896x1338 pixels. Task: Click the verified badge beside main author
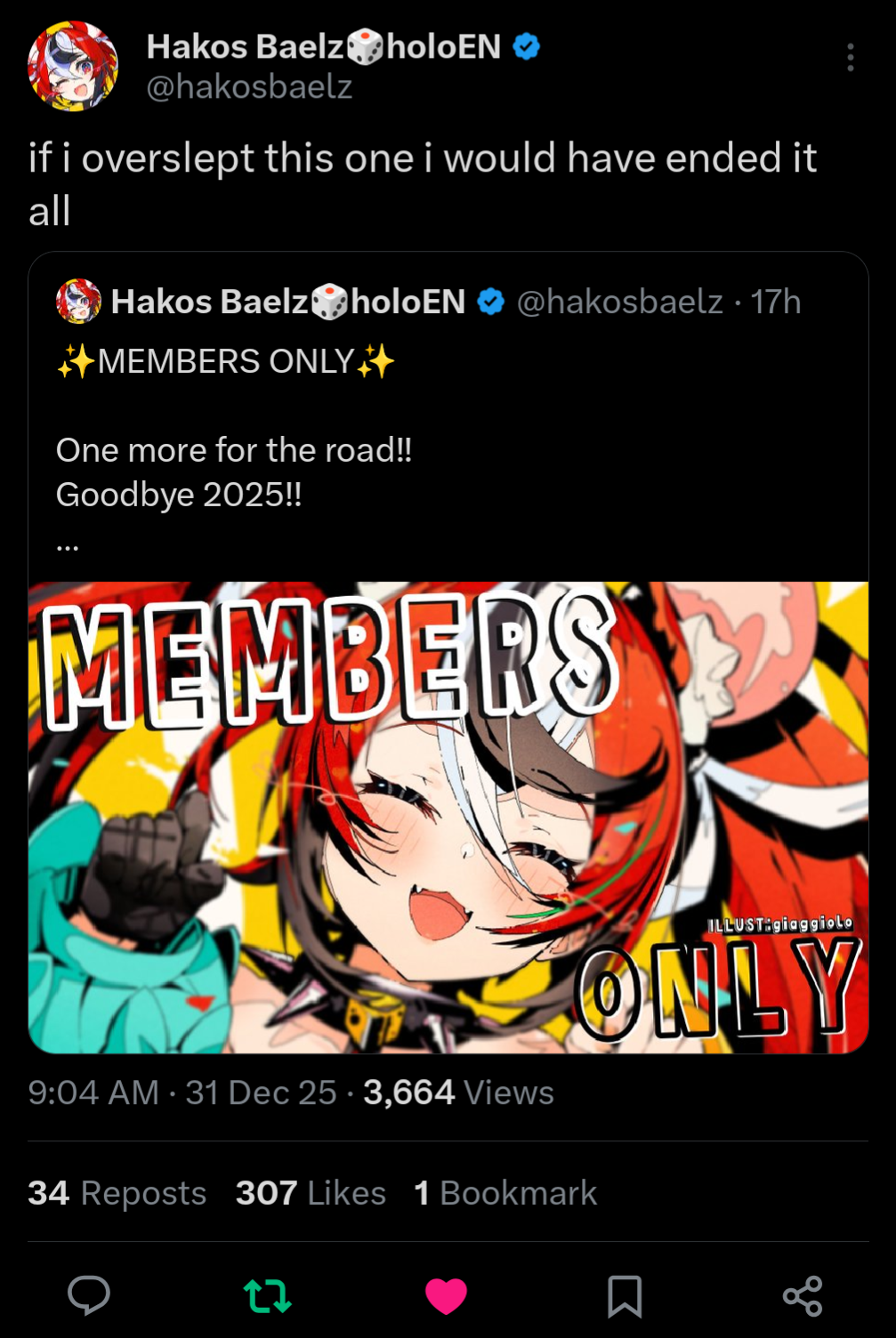click(x=527, y=46)
